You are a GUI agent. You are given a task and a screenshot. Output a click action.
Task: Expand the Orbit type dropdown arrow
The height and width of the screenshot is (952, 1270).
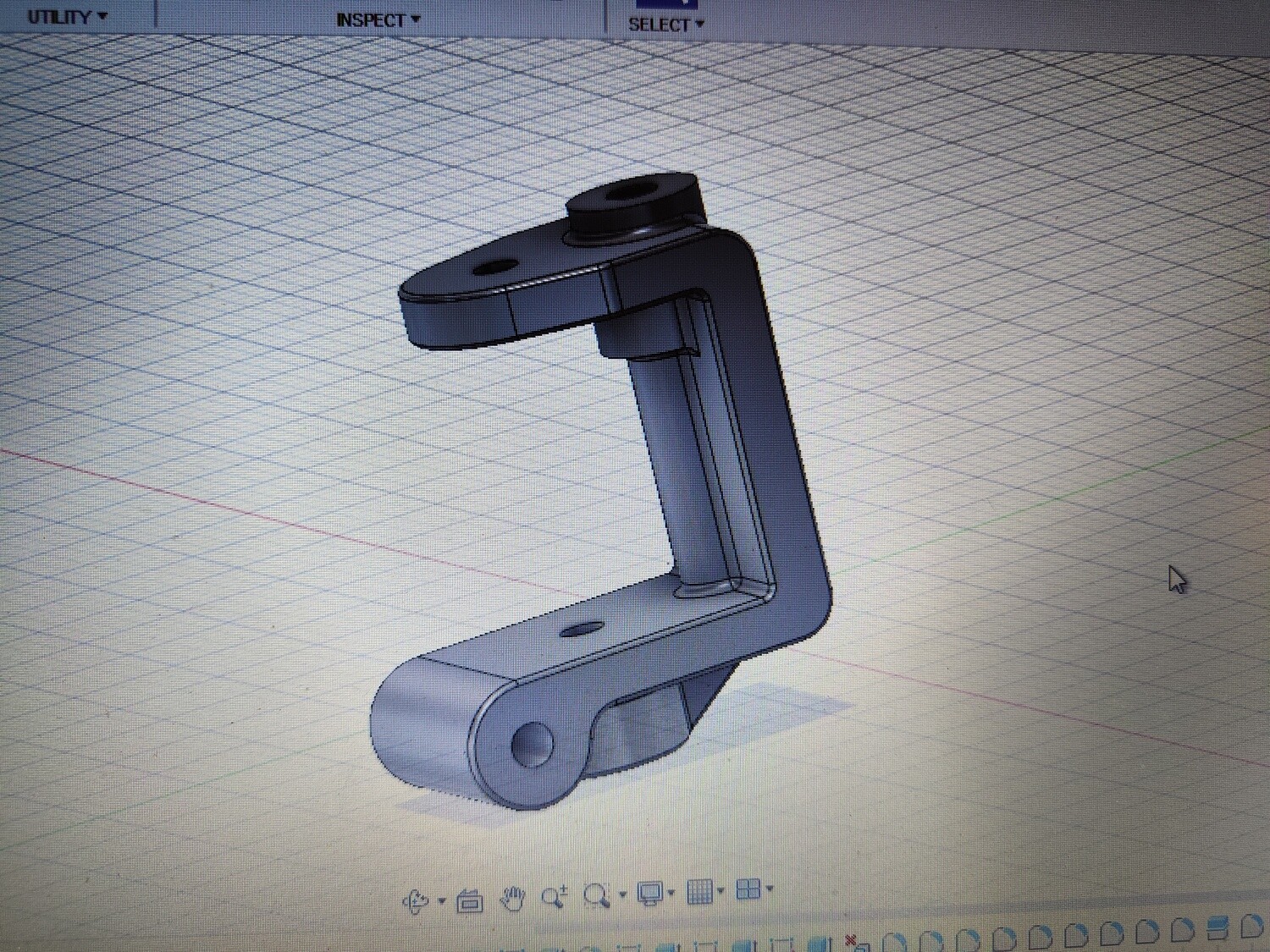pos(442,900)
